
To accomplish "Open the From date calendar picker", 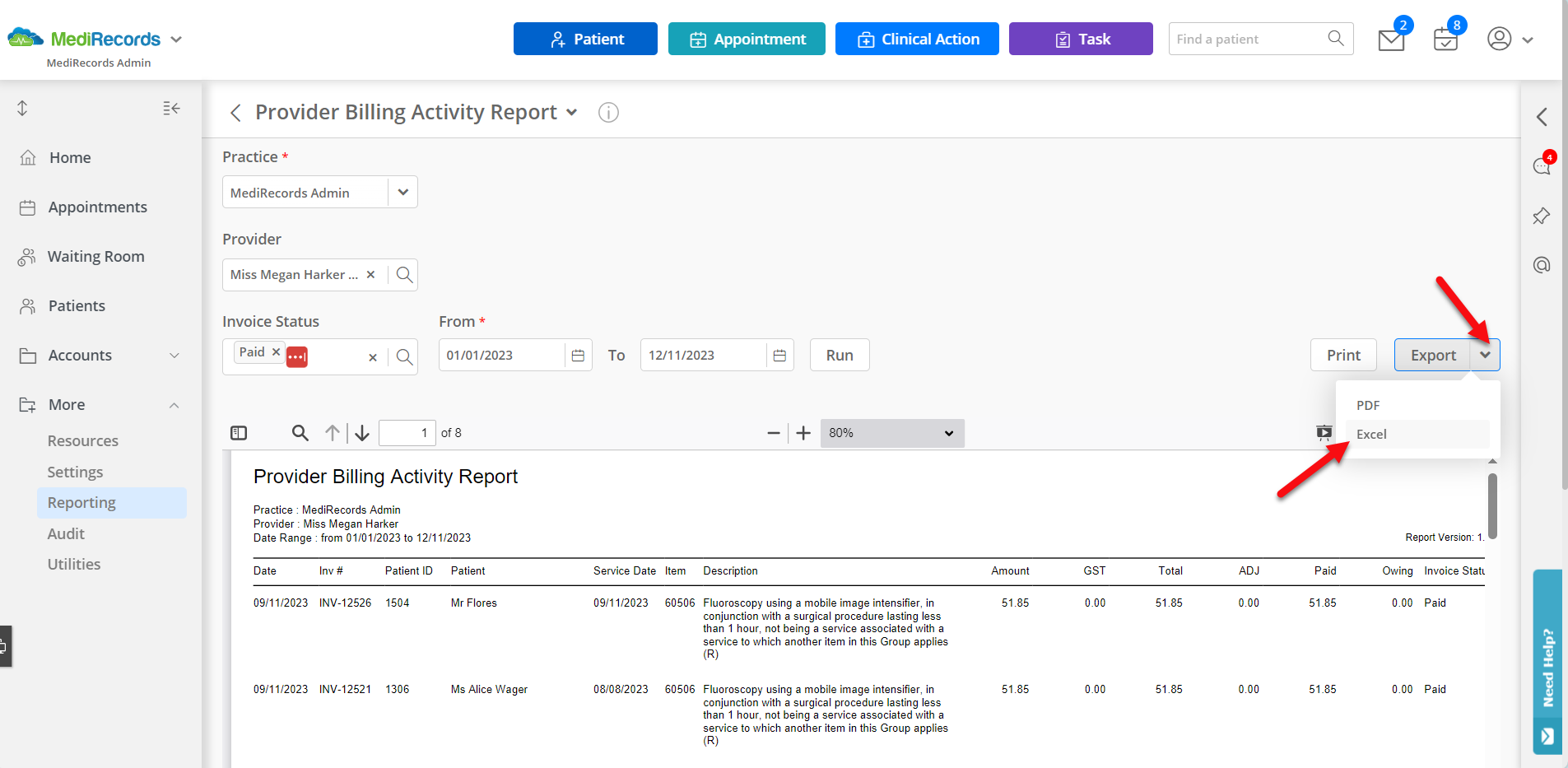I will click(578, 355).
